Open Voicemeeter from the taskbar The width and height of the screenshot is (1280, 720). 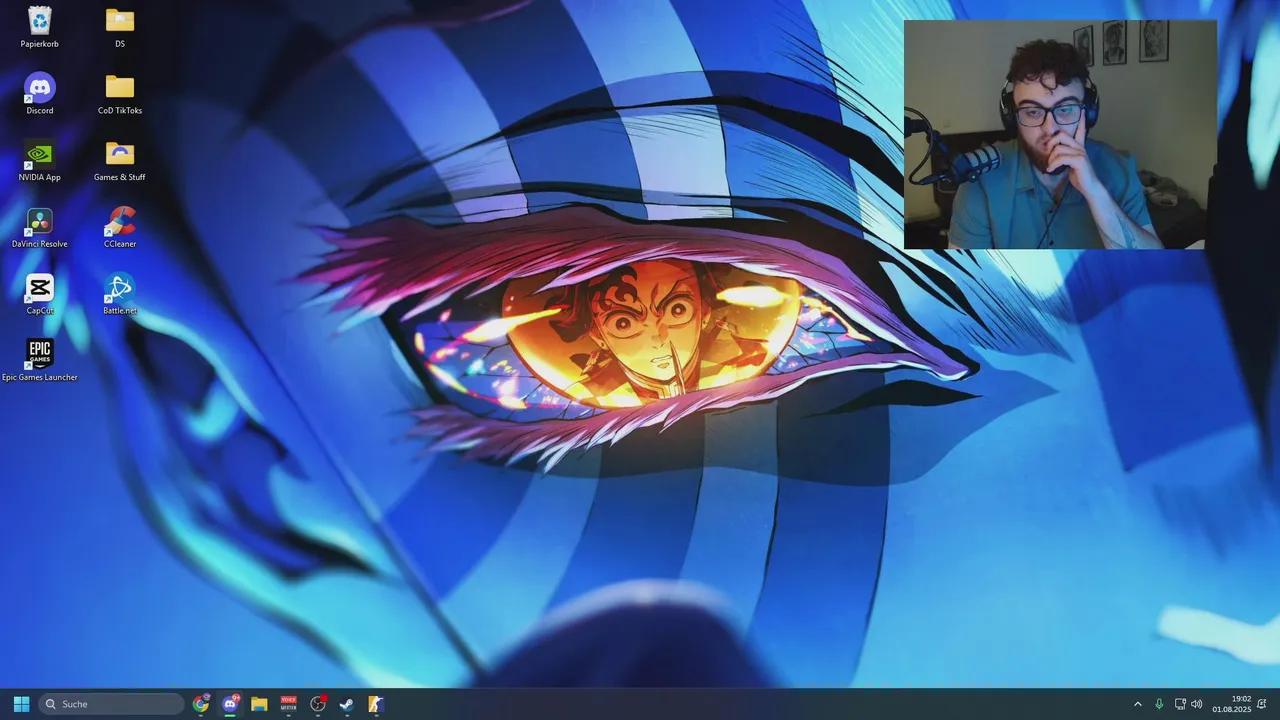pyautogui.click(x=288, y=704)
